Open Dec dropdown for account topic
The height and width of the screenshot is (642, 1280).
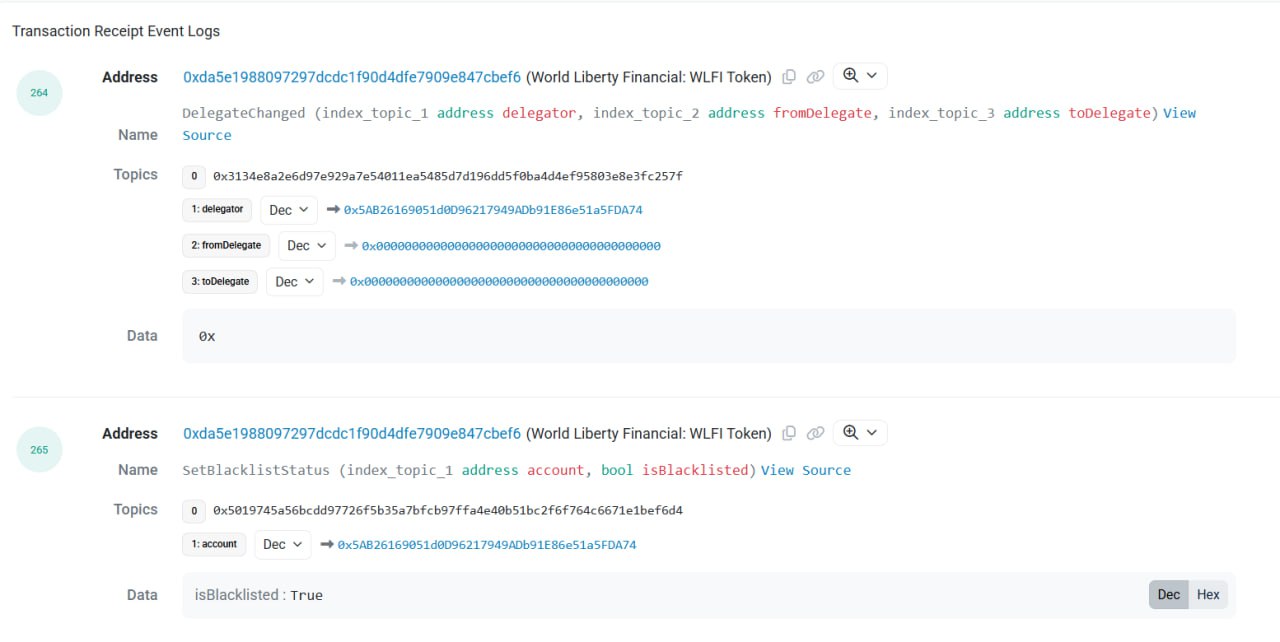[283, 545]
